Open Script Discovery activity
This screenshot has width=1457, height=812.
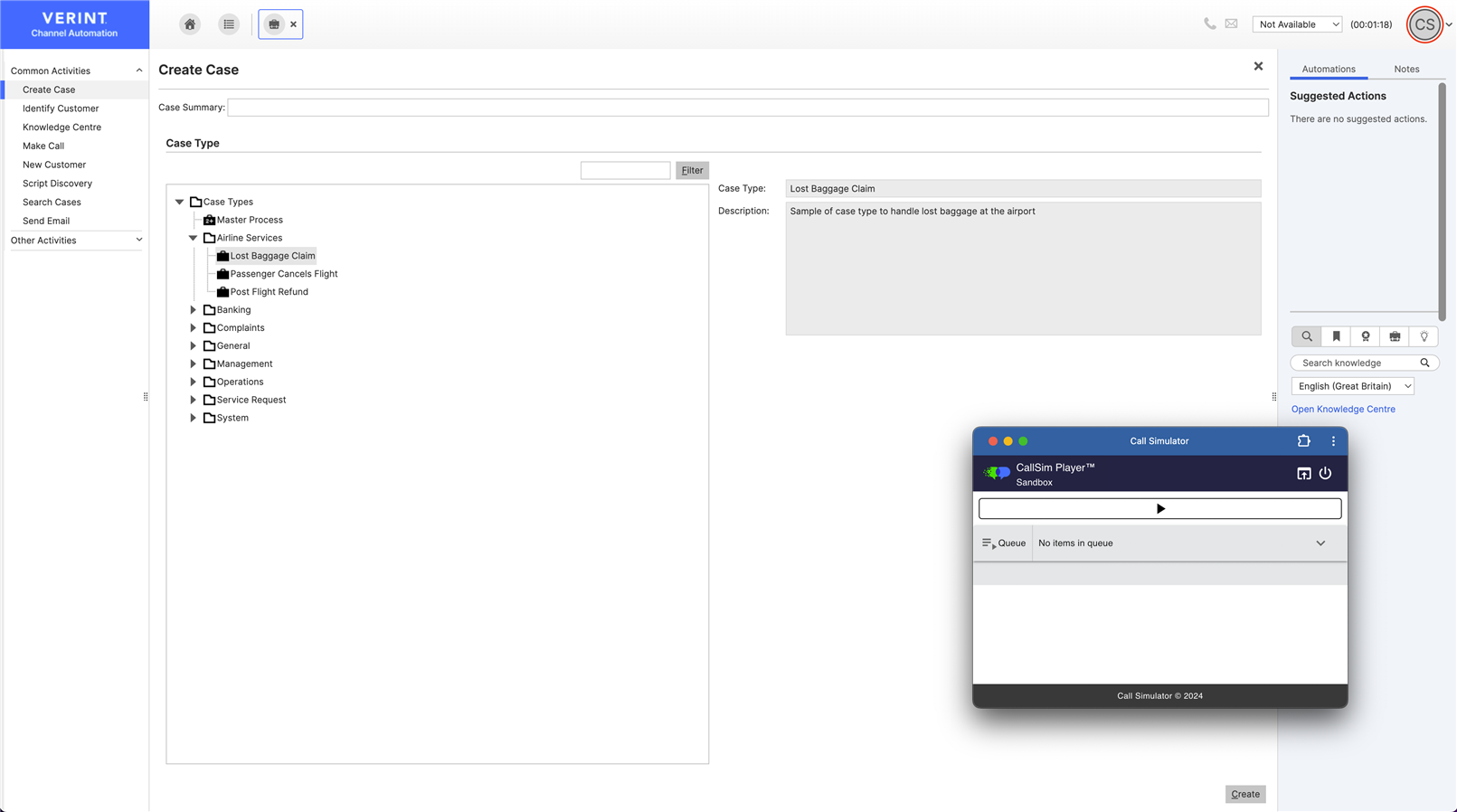(x=57, y=184)
